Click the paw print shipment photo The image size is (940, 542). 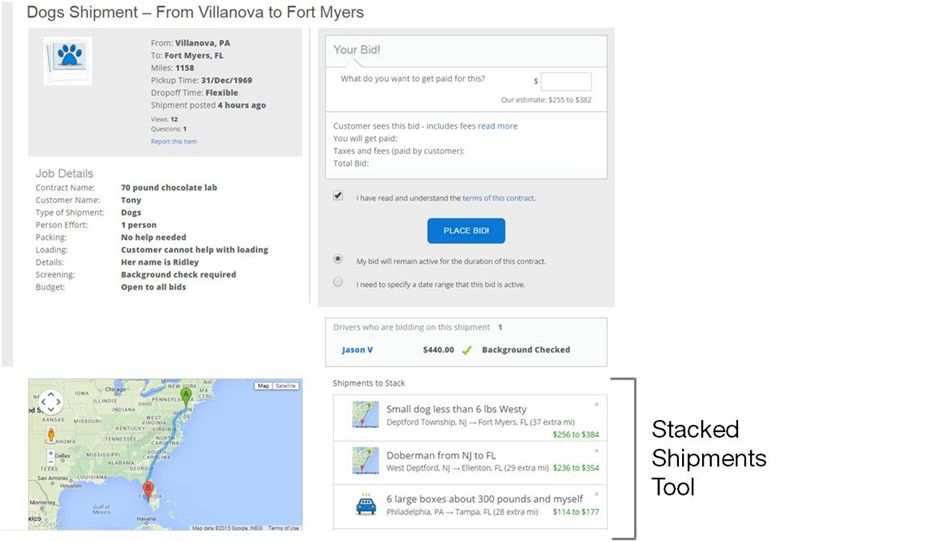coord(68,60)
